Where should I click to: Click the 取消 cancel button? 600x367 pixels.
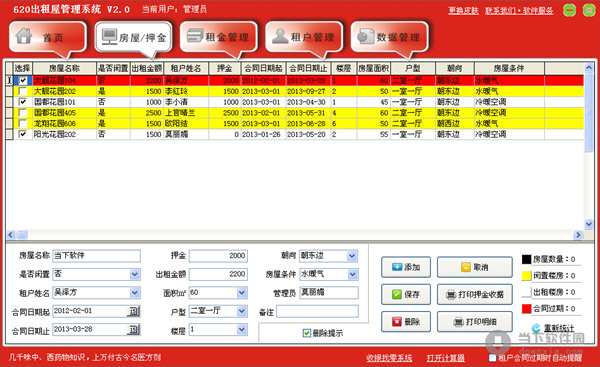[474, 267]
